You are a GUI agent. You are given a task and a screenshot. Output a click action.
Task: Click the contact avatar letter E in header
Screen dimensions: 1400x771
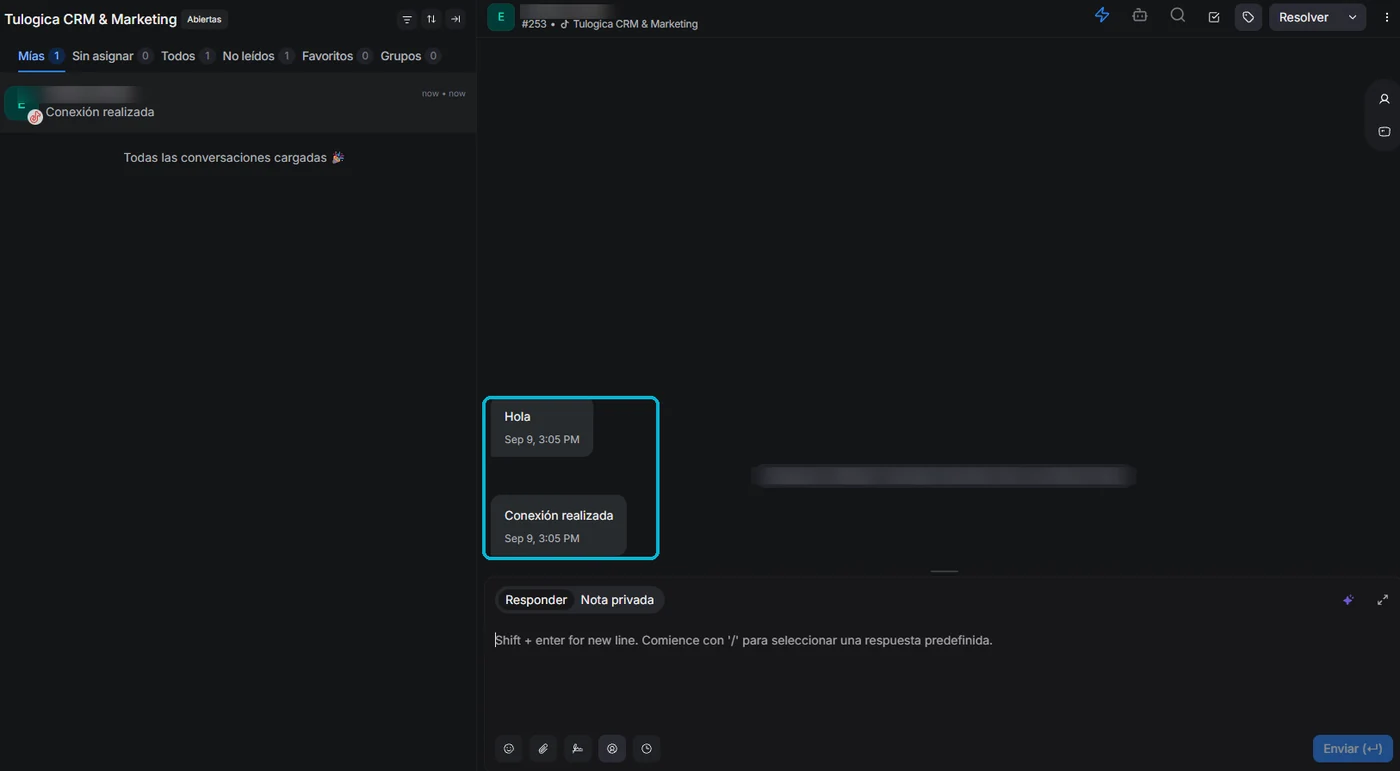[x=501, y=17]
